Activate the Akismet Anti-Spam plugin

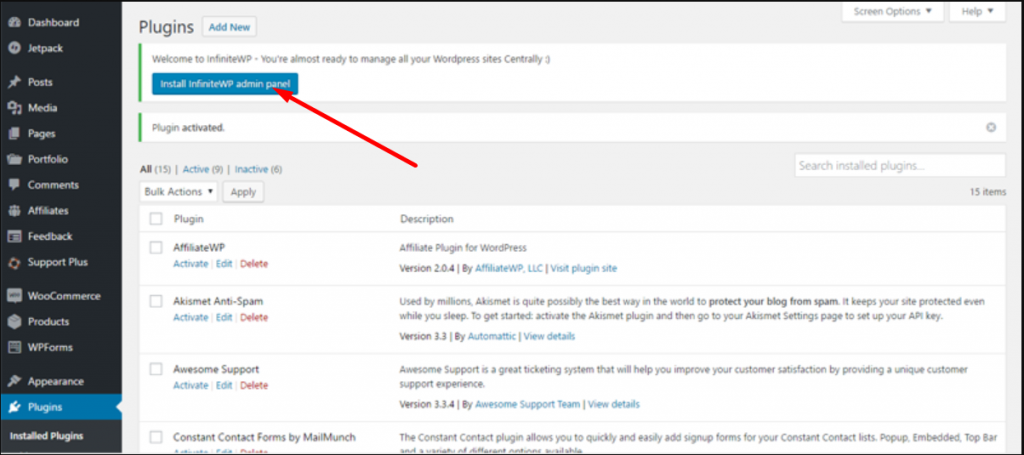click(x=190, y=317)
